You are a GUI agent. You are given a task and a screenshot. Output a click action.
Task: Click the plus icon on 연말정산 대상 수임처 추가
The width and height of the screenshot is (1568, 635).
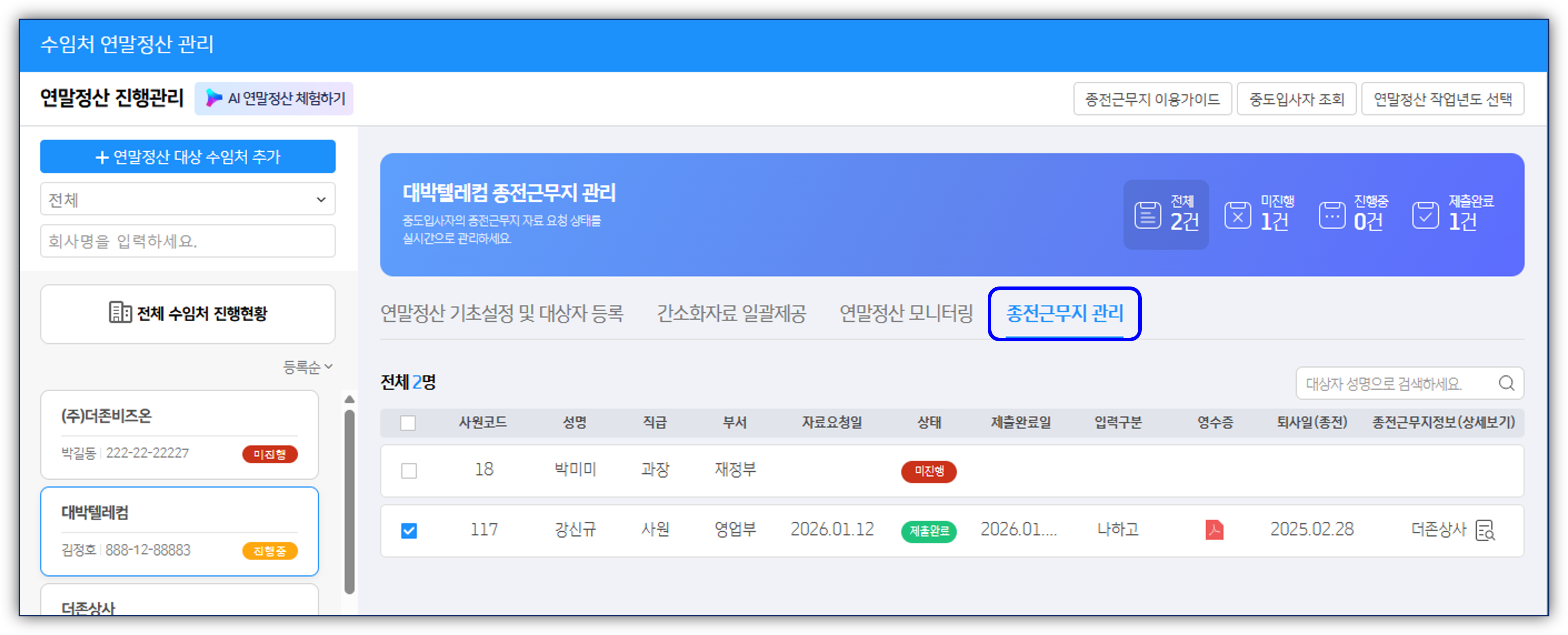click(x=102, y=157)
